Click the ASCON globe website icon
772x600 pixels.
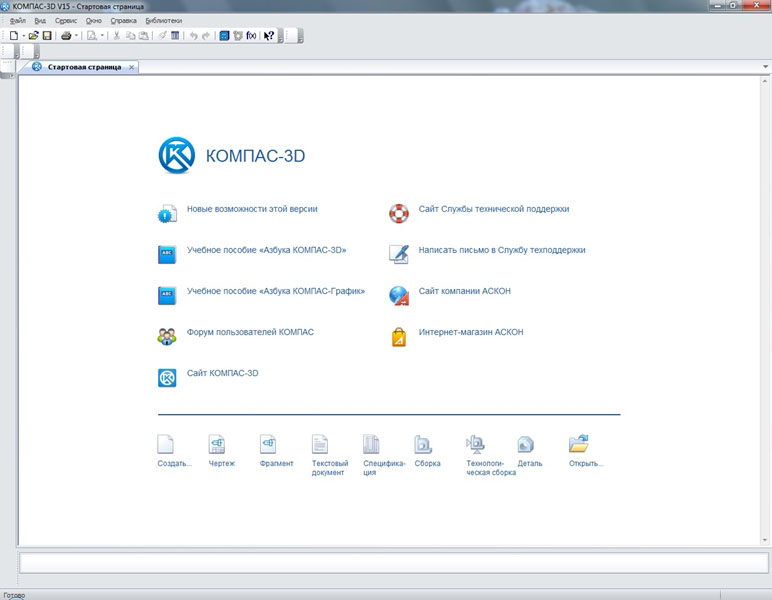399,296
